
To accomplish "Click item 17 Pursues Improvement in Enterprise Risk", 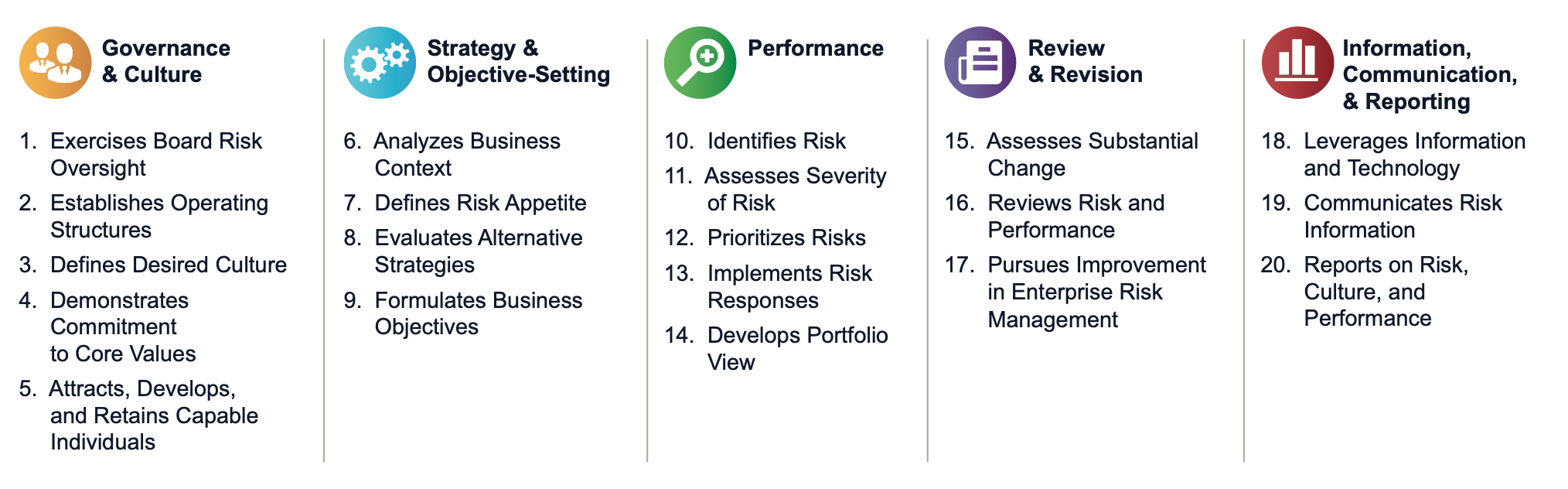I will [1075, 292].
